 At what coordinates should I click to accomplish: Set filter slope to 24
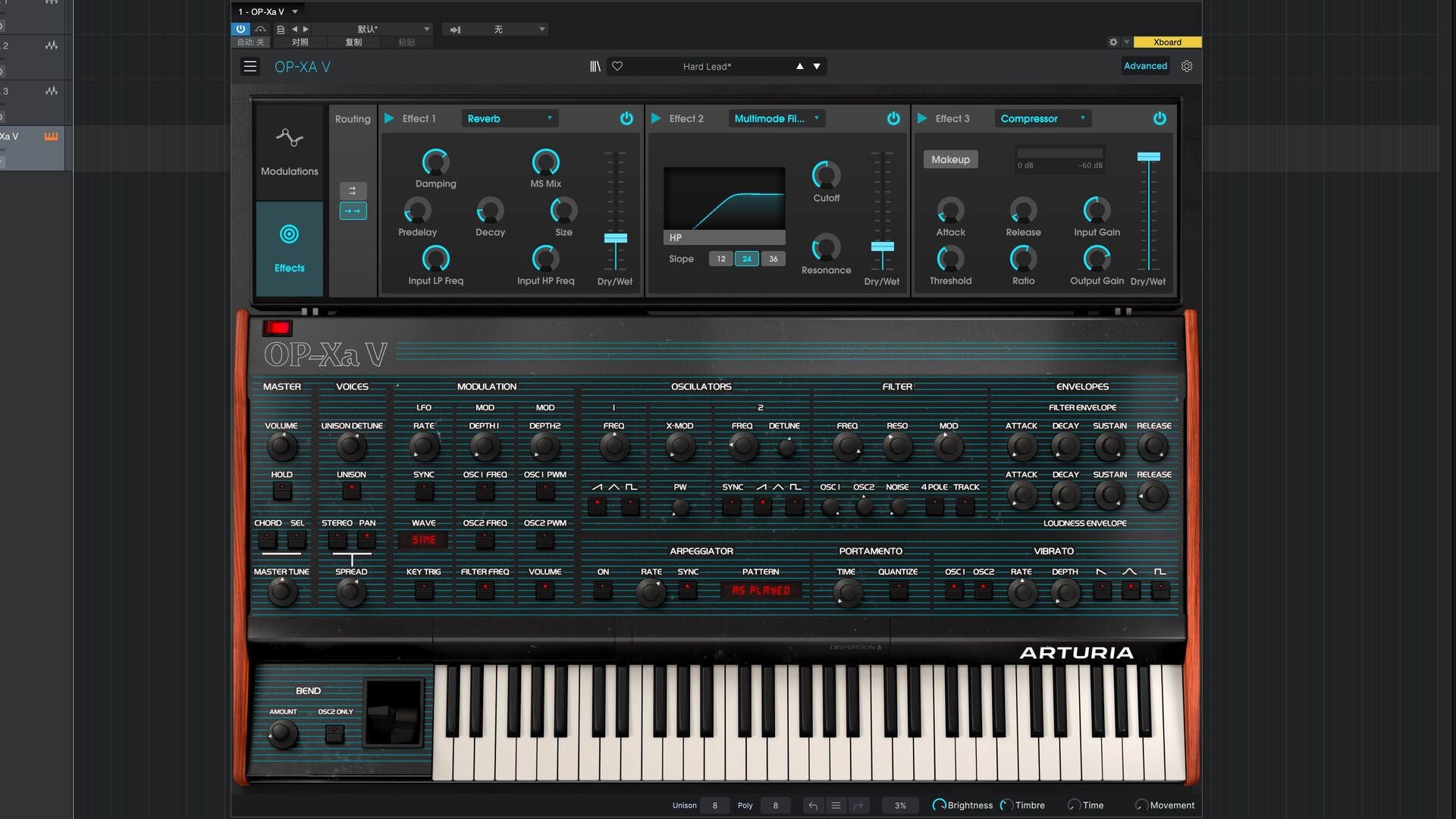(x=747, y=259)
